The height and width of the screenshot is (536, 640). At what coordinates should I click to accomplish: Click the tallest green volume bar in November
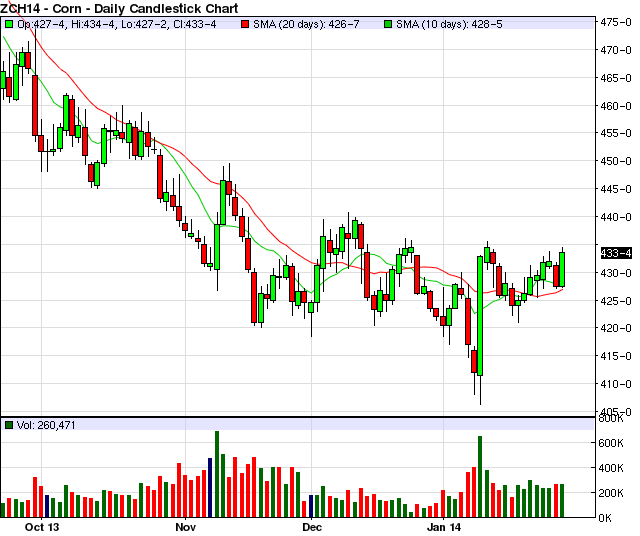click(x=217, y=474)
